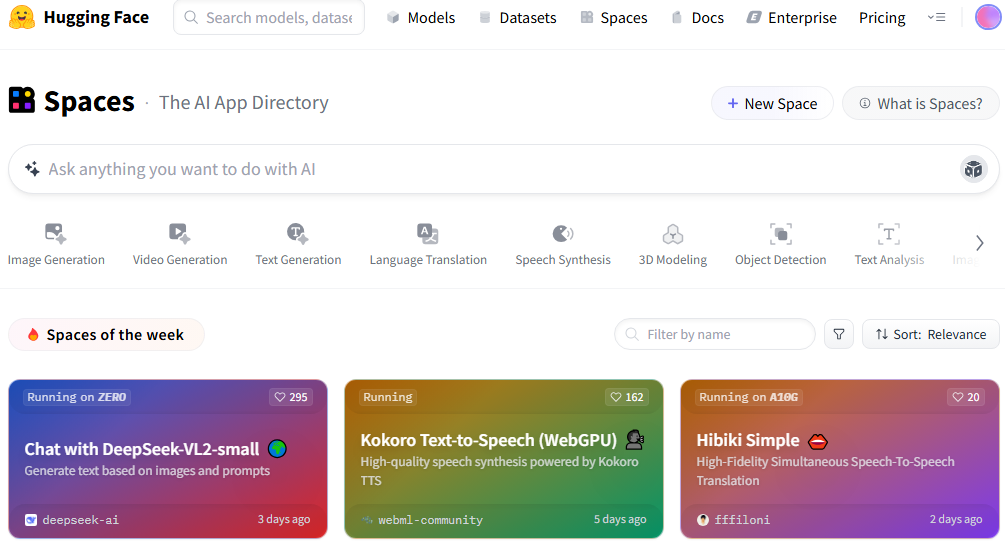
Task: Open Enterprise in the top navigation
Action: 792,18
